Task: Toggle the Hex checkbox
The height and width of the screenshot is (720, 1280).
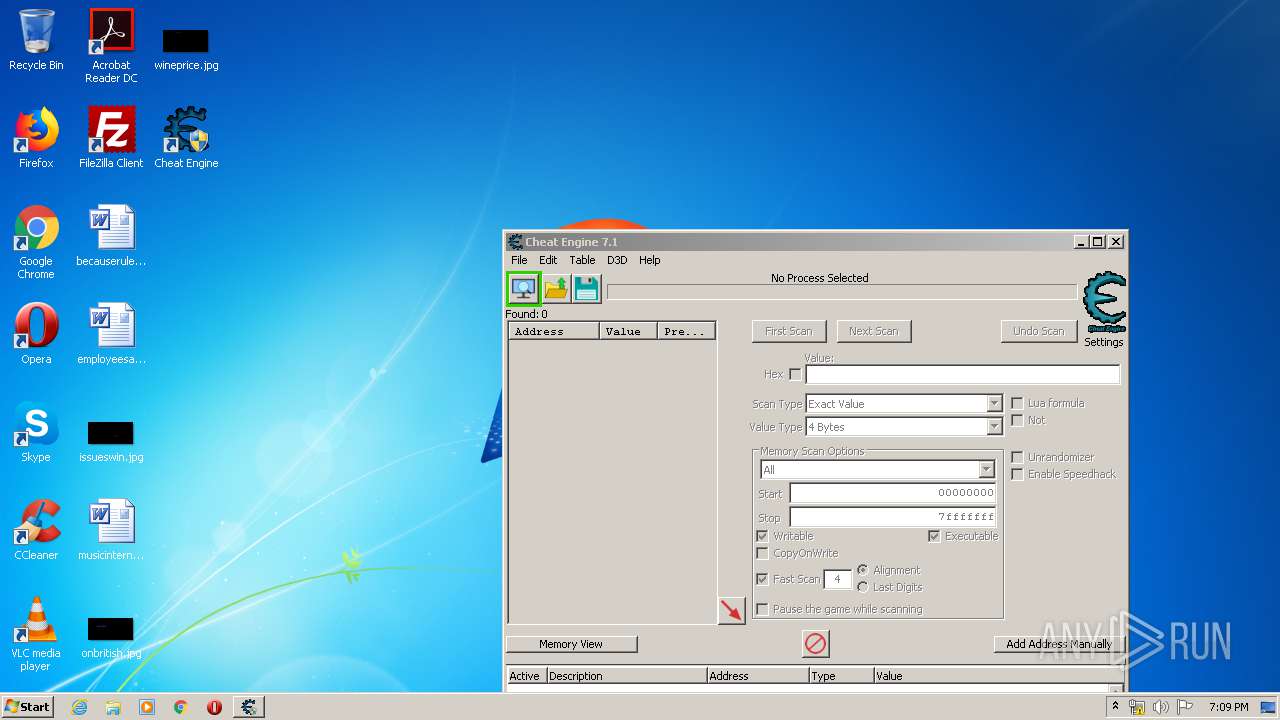Action: tap(795, 374)
